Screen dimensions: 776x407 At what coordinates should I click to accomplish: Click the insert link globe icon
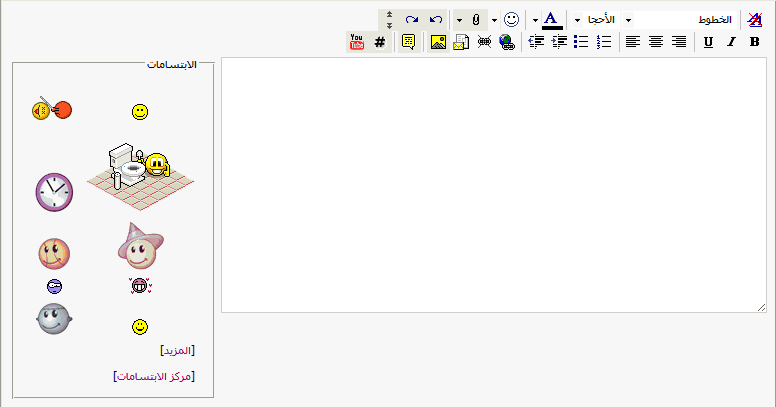tap(507, 42)
